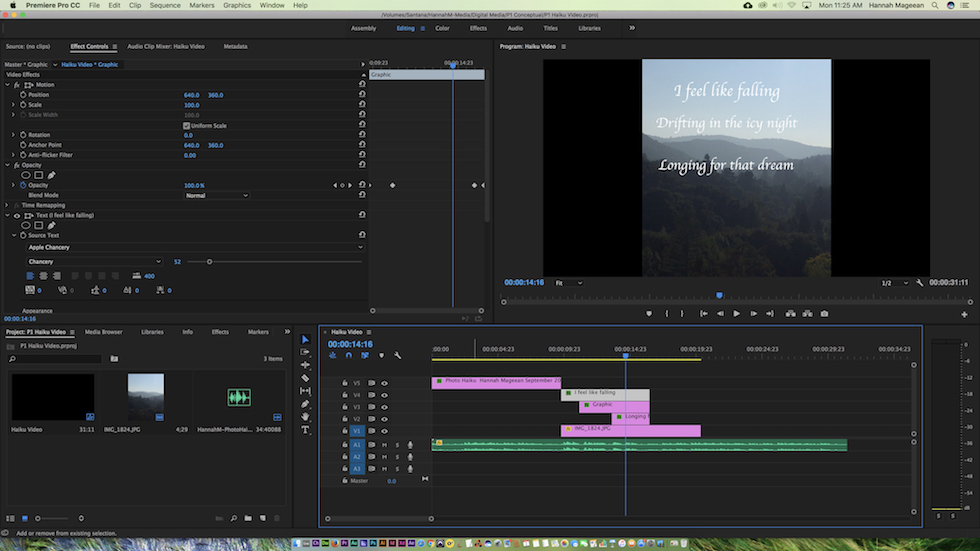Open the Fit zoom level dropdown

(x=569, y=283)
